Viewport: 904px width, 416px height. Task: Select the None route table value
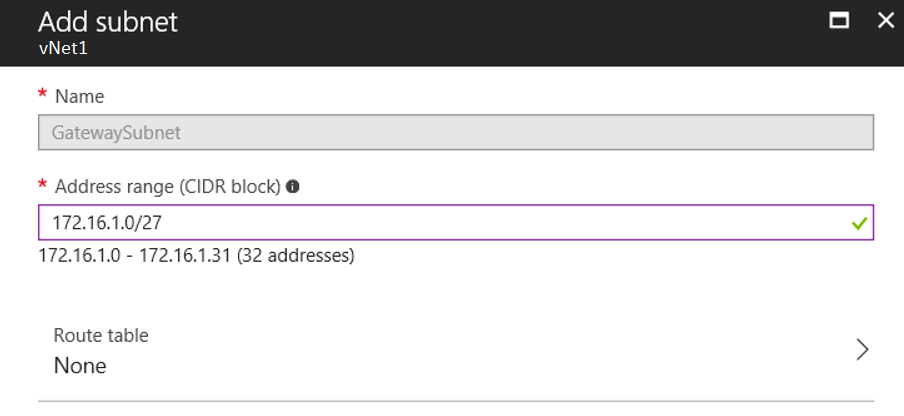(x=80, y=366)
